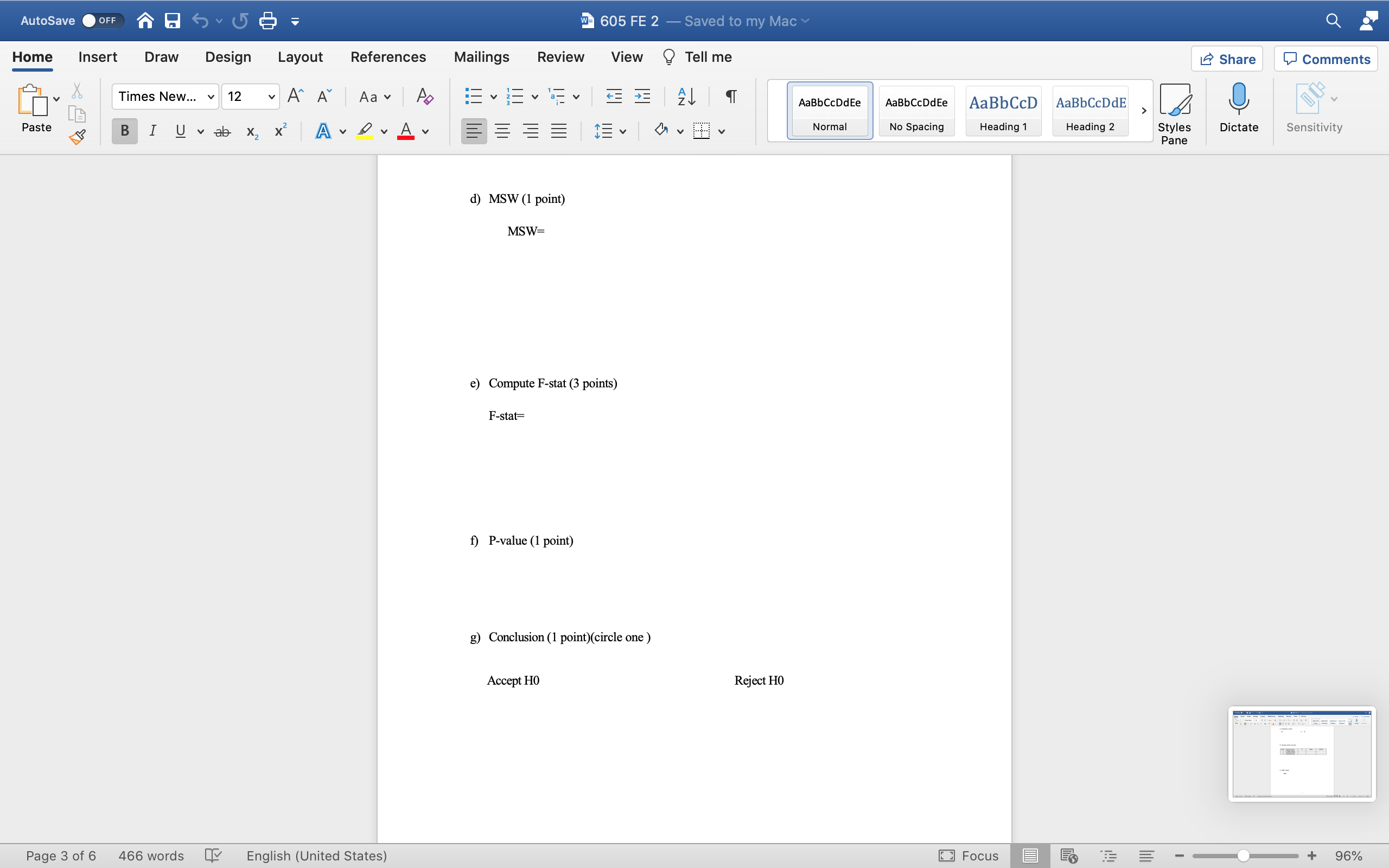Open the line spacing dropdown
Screen dimensions: 1389x868
click(623, 131)
